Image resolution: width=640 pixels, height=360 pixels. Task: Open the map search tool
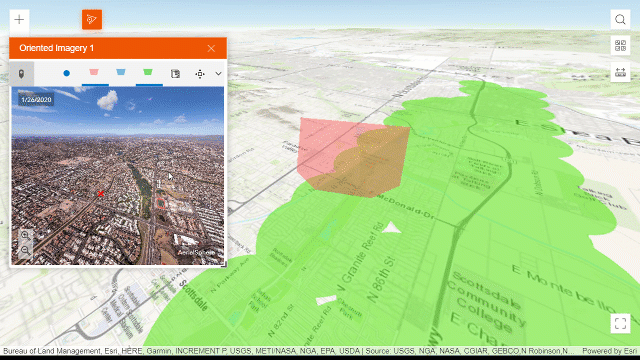coord(620,20)
